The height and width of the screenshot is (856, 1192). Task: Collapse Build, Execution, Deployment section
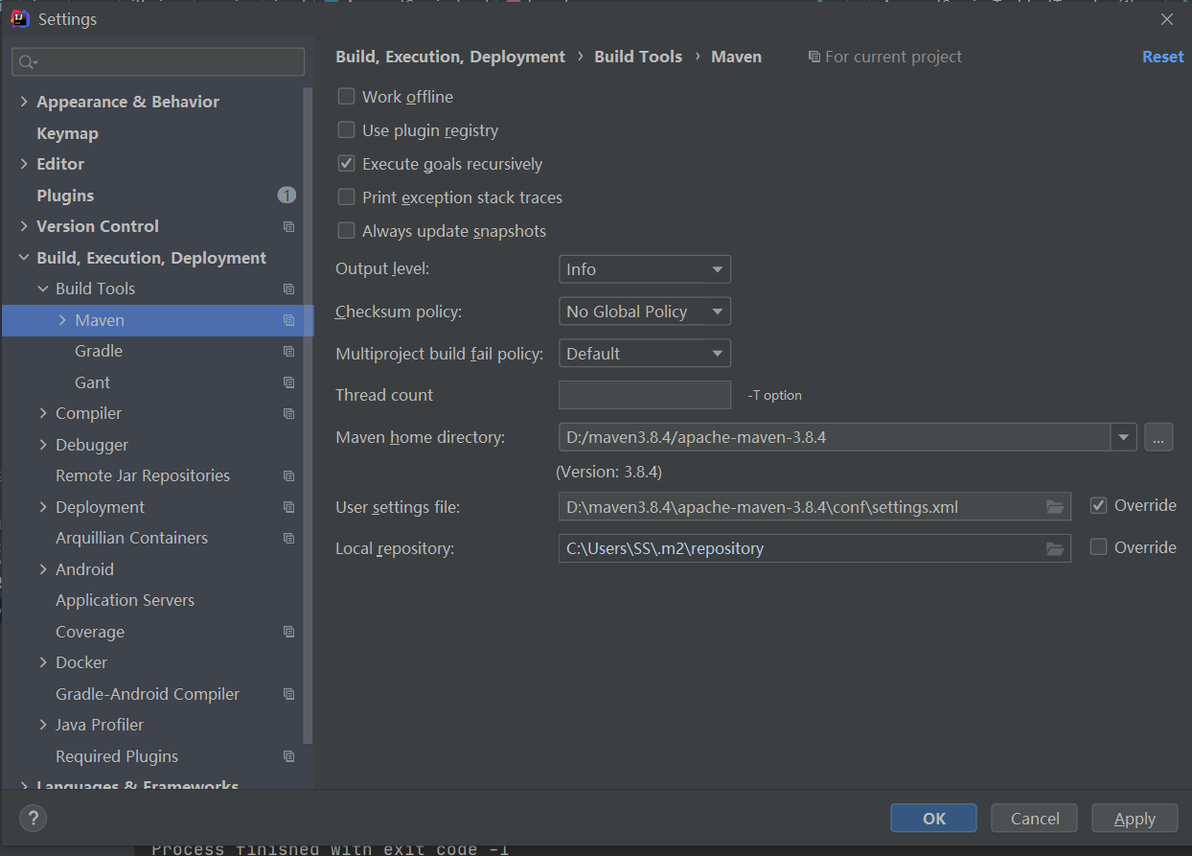[24, 258]
